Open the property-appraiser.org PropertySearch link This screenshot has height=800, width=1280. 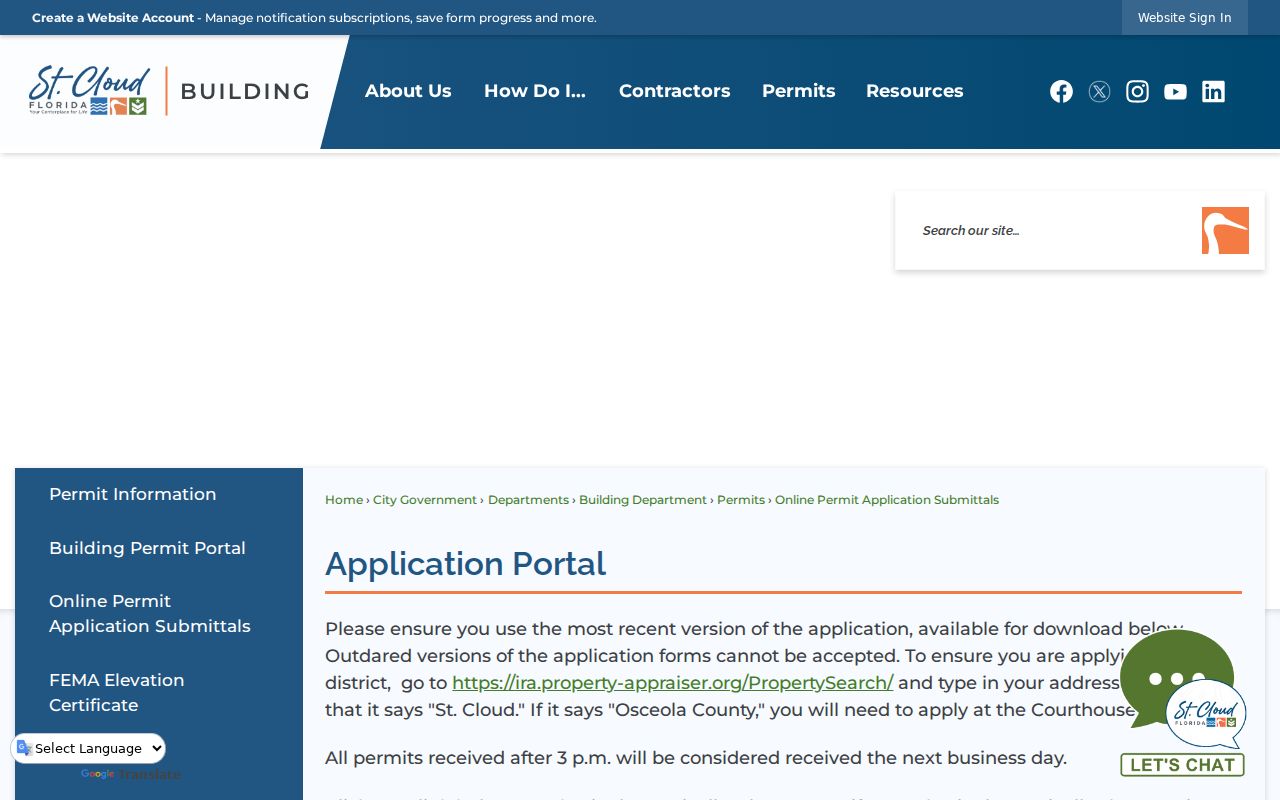tap(672, 683)
